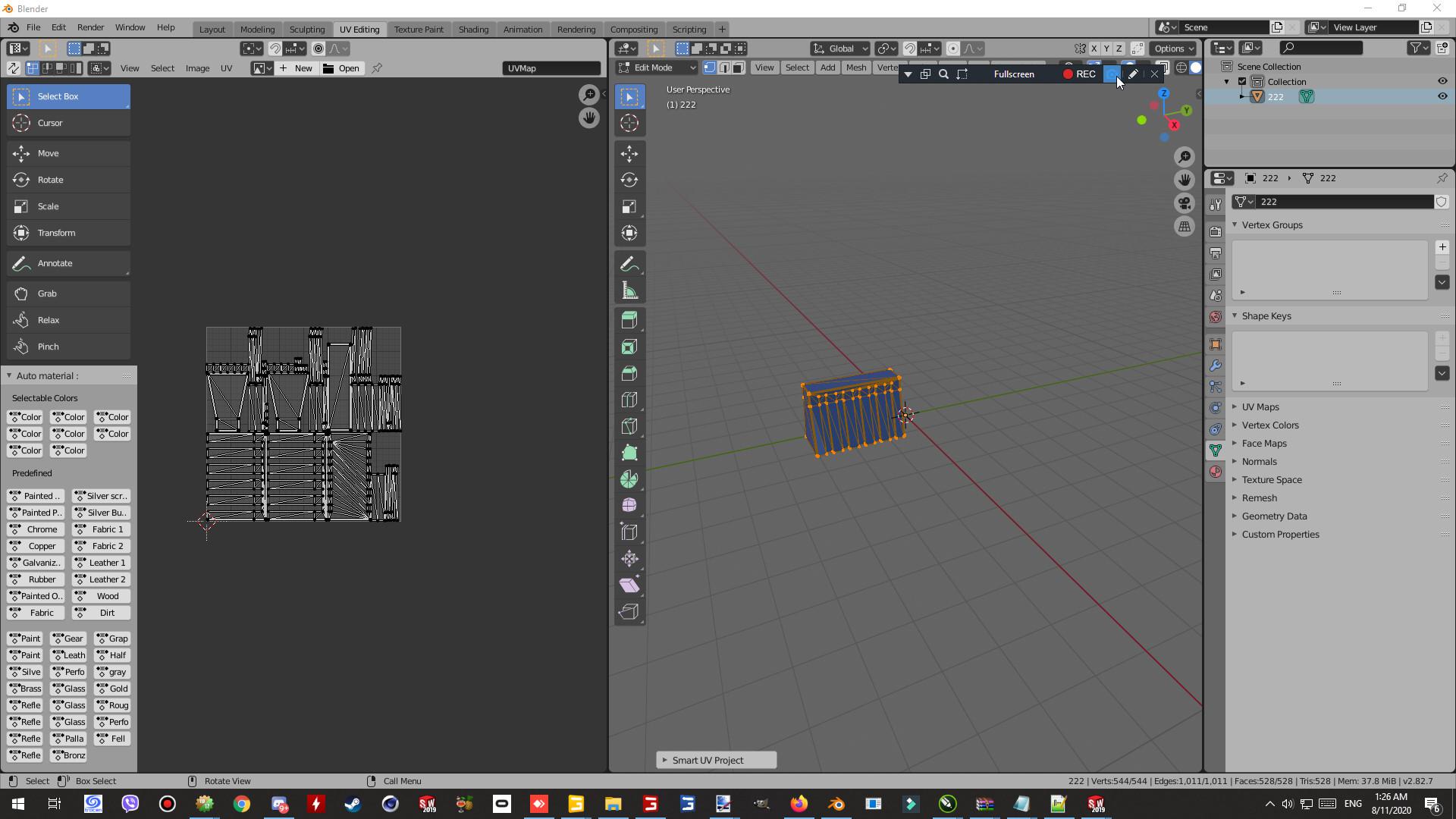Open the Modifier properties wrench tab
This screenshot has width=1456, height=819.
(x=1216, y=366)
